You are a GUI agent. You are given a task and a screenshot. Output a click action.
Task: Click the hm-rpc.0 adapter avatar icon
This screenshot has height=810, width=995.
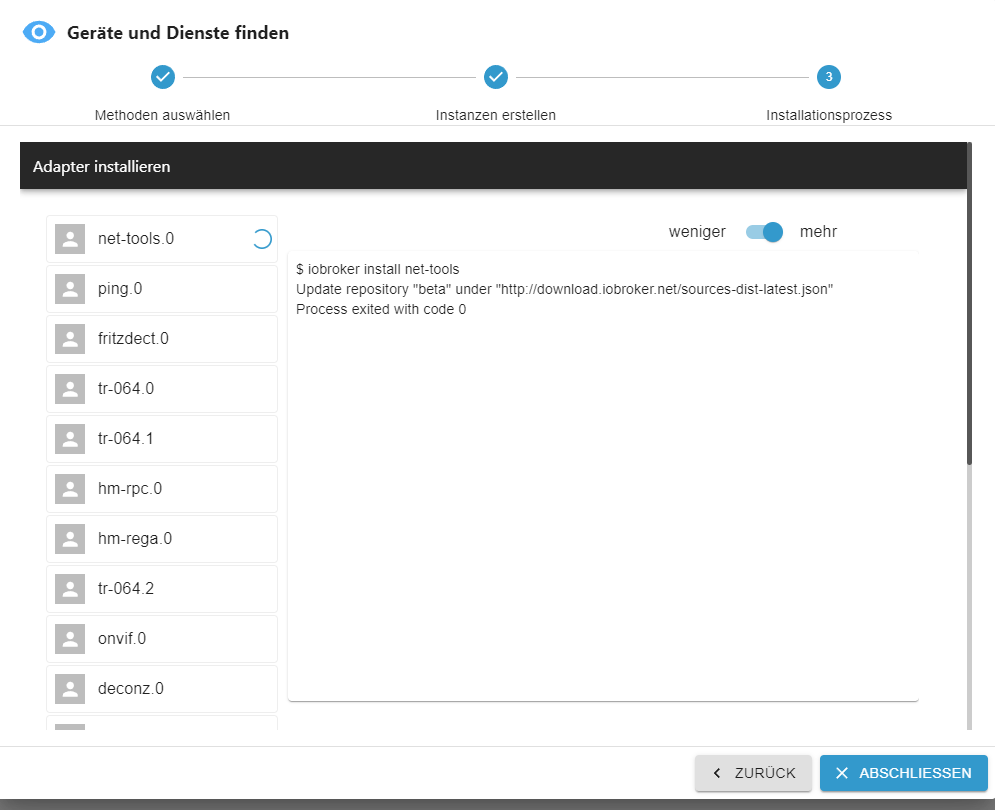70,489
